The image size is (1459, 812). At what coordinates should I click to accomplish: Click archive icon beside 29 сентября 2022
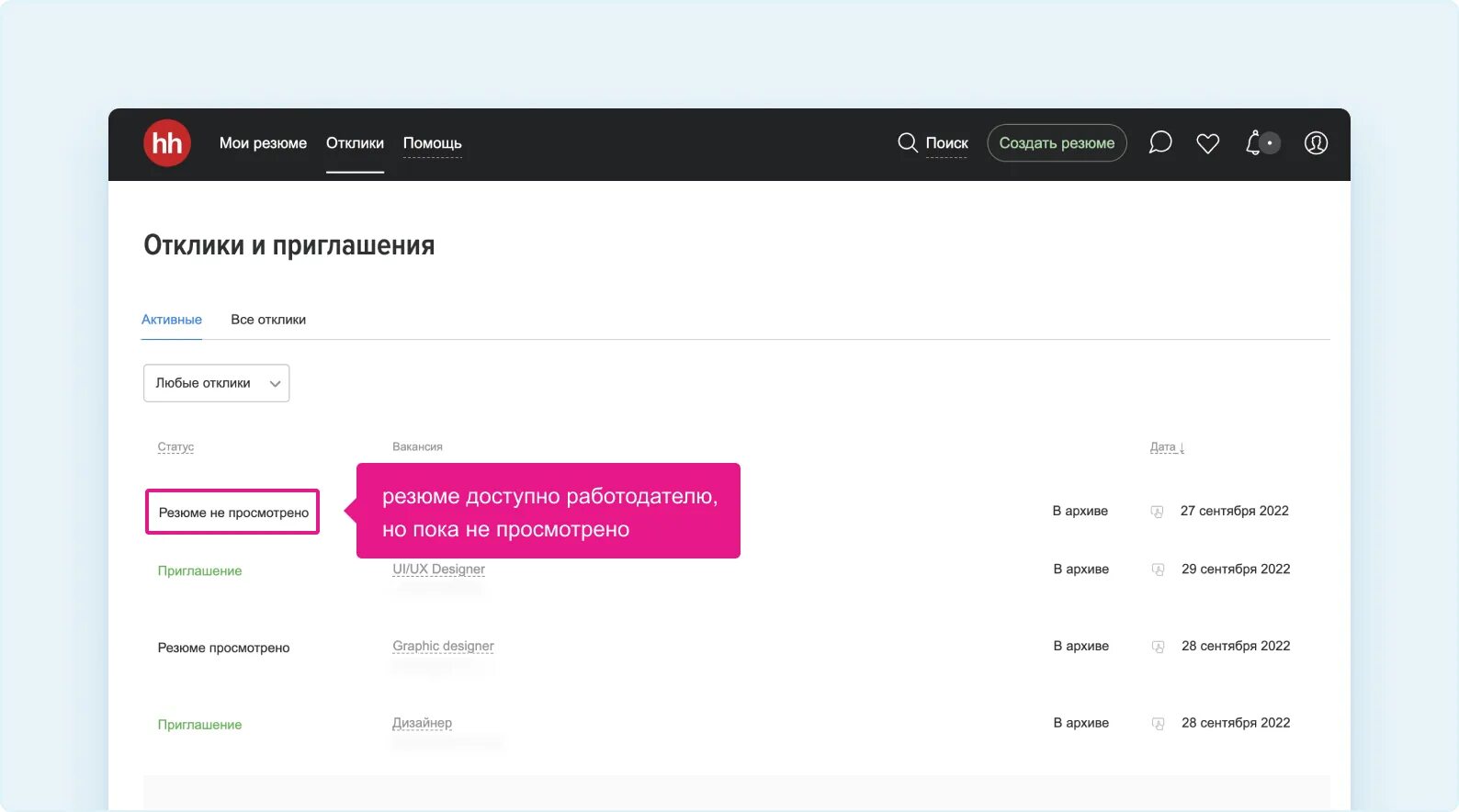(x=1159, y=570)
